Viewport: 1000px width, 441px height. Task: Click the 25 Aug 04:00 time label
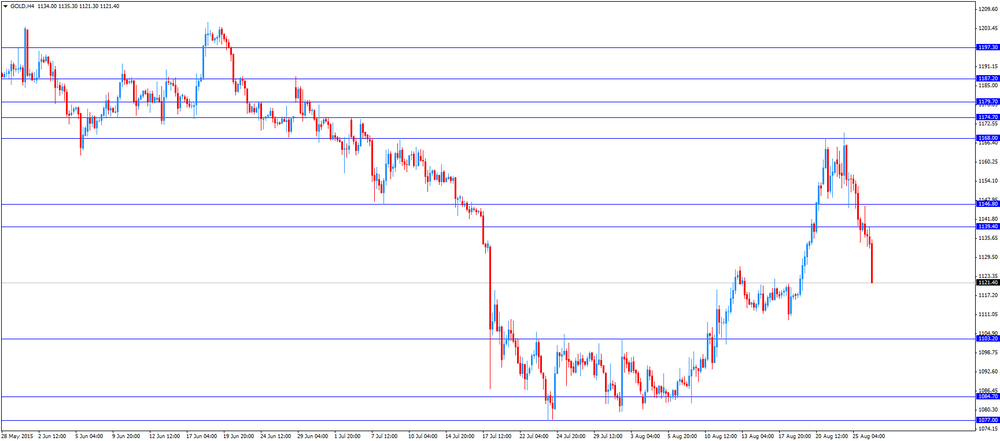tap(867, 437)
